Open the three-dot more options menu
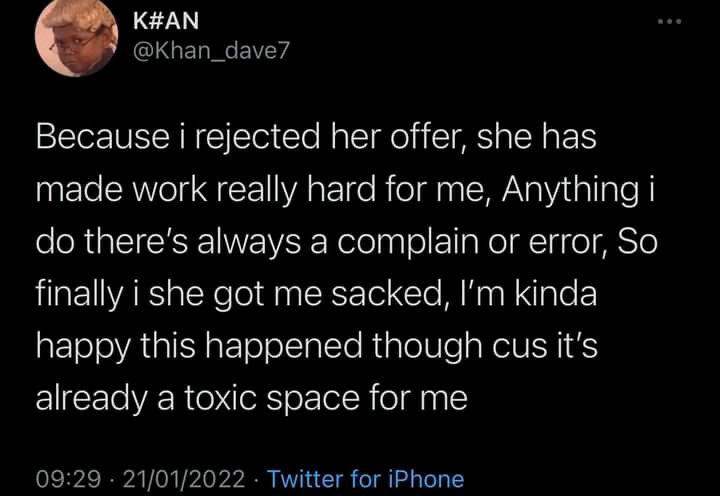Viewport: 720px width, 496px height. click(669, 21)
